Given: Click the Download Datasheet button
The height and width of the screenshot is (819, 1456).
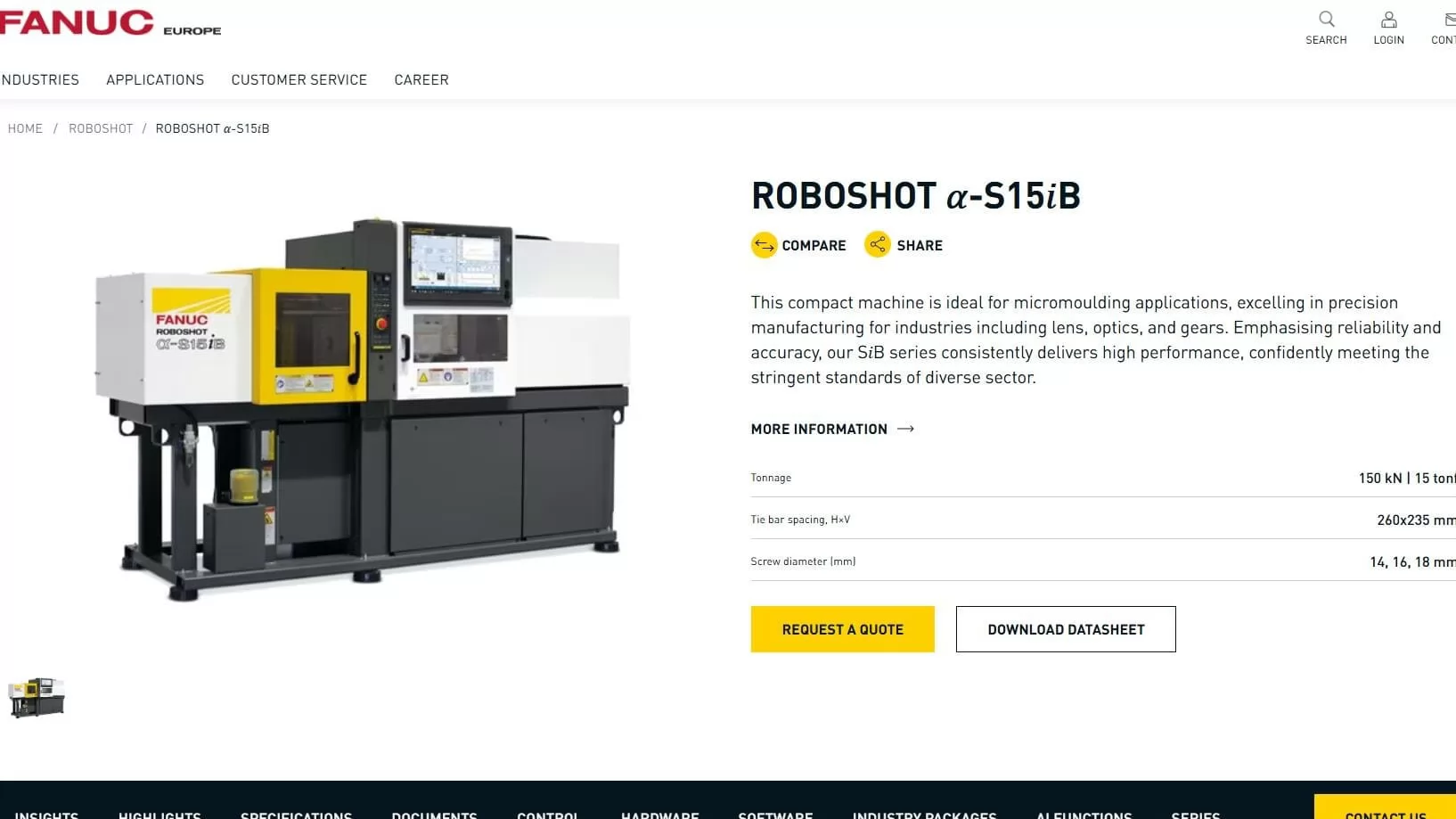Looking at the screenshot, I should (x=1066, y=629).
